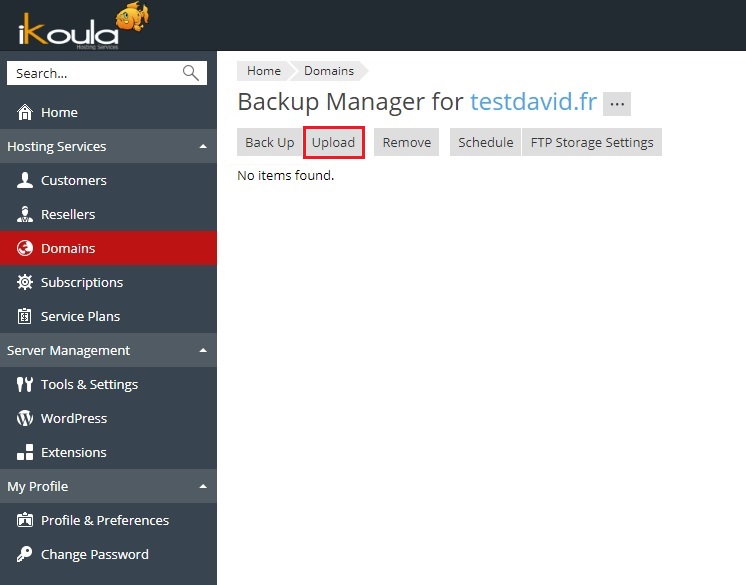Click the Service Plans icon
Image resolution: width=746 pixels, height=585 pixels.
pos(25,316)
